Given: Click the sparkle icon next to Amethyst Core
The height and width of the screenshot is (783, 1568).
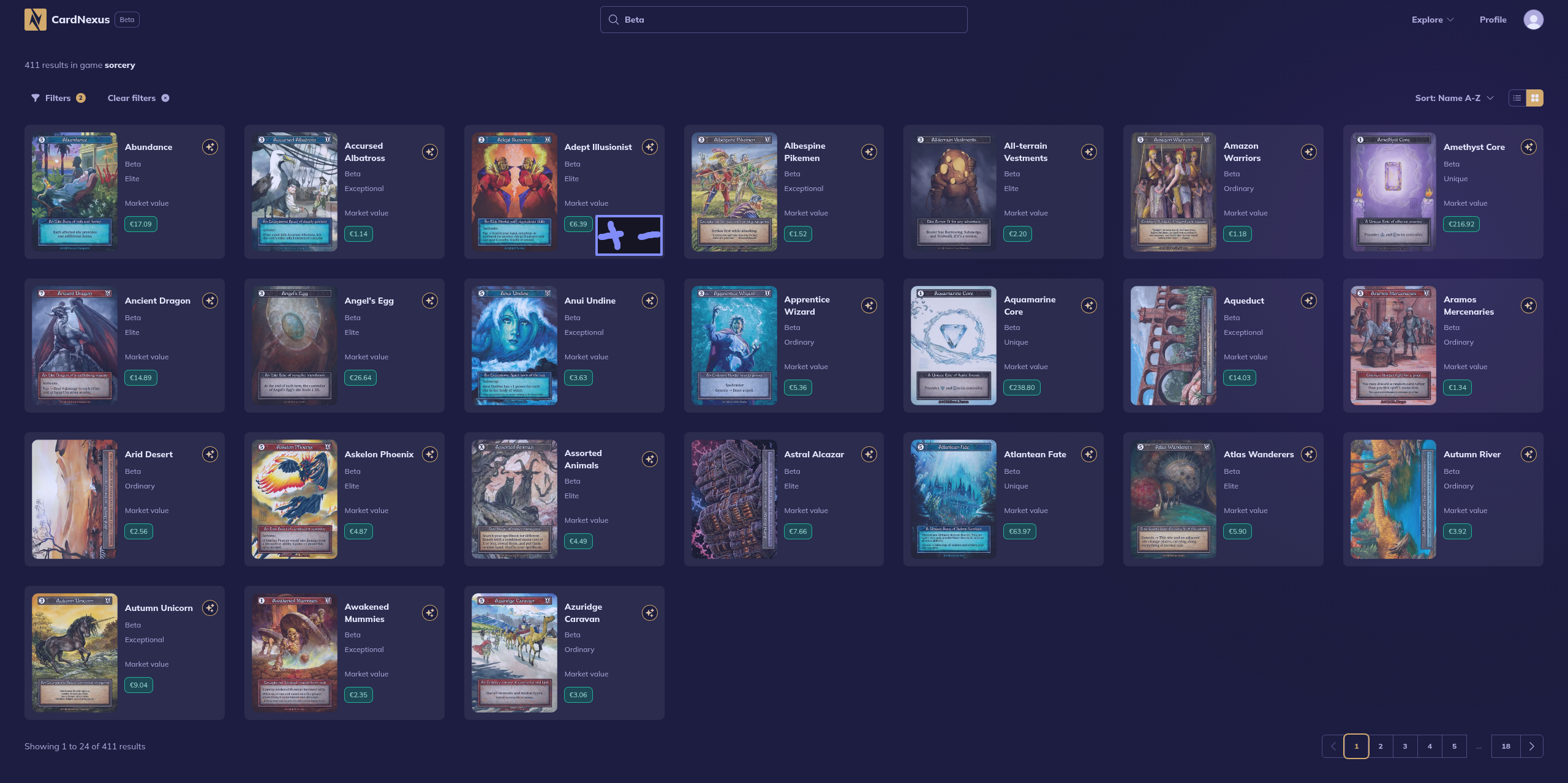Looking at the screenshot, I should 1529,147.
